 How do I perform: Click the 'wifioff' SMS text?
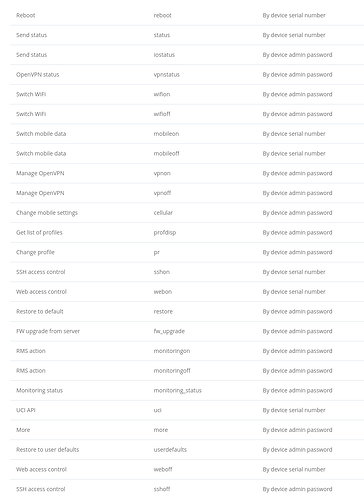point(162,114)
